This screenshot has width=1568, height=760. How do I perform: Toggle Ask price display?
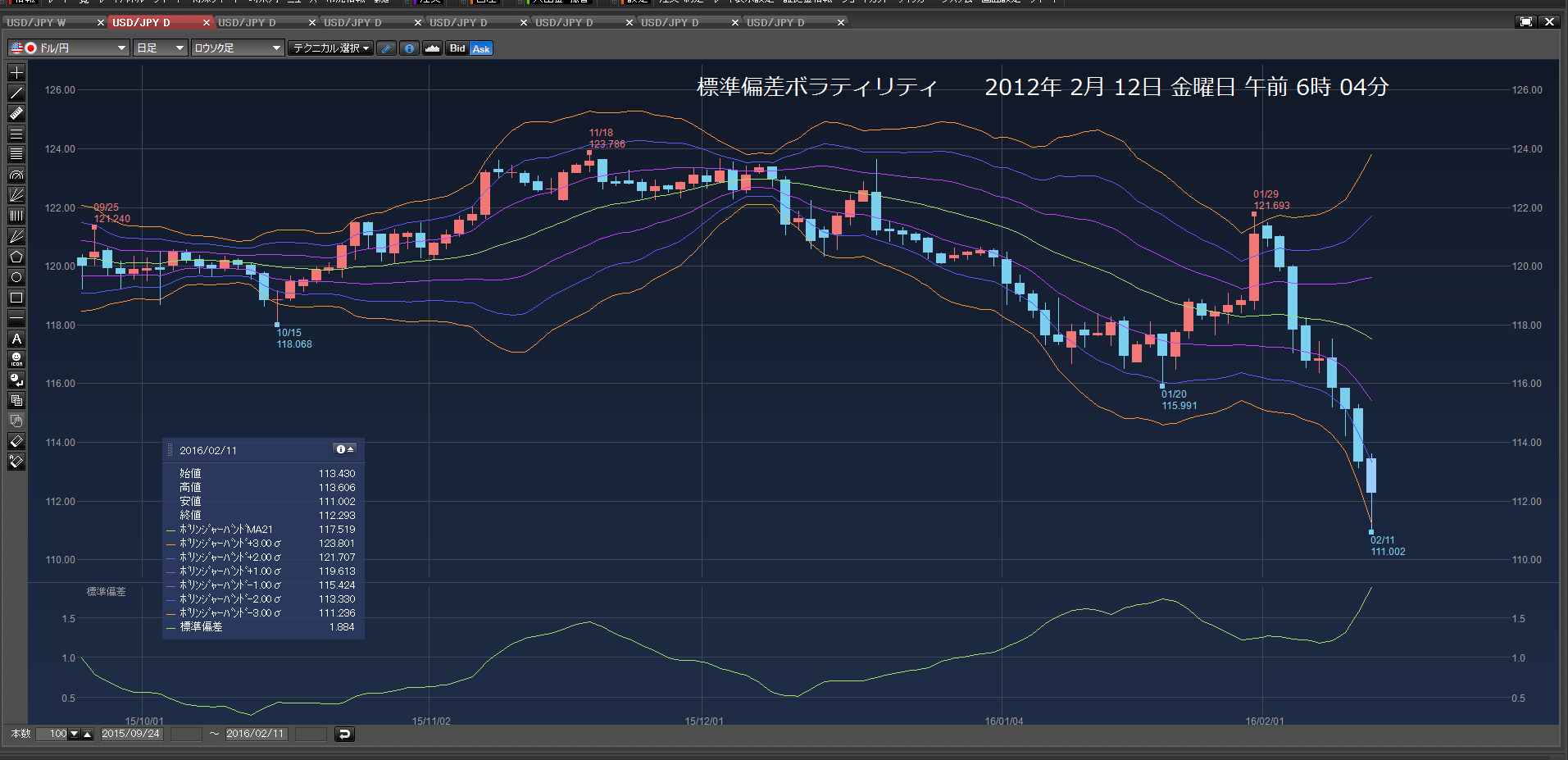[481, 48]
